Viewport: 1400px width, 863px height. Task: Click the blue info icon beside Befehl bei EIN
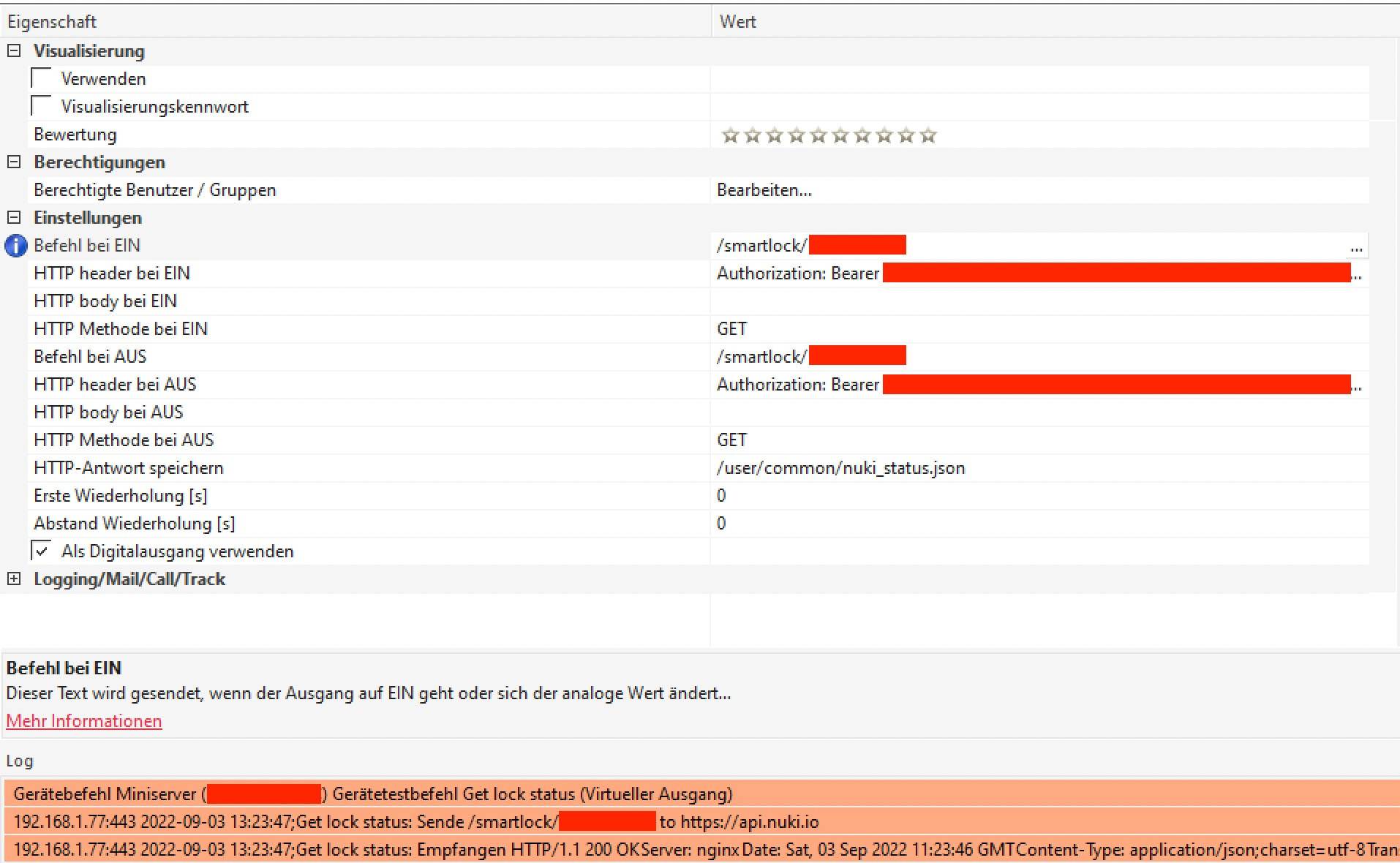(x=15, y=246)
